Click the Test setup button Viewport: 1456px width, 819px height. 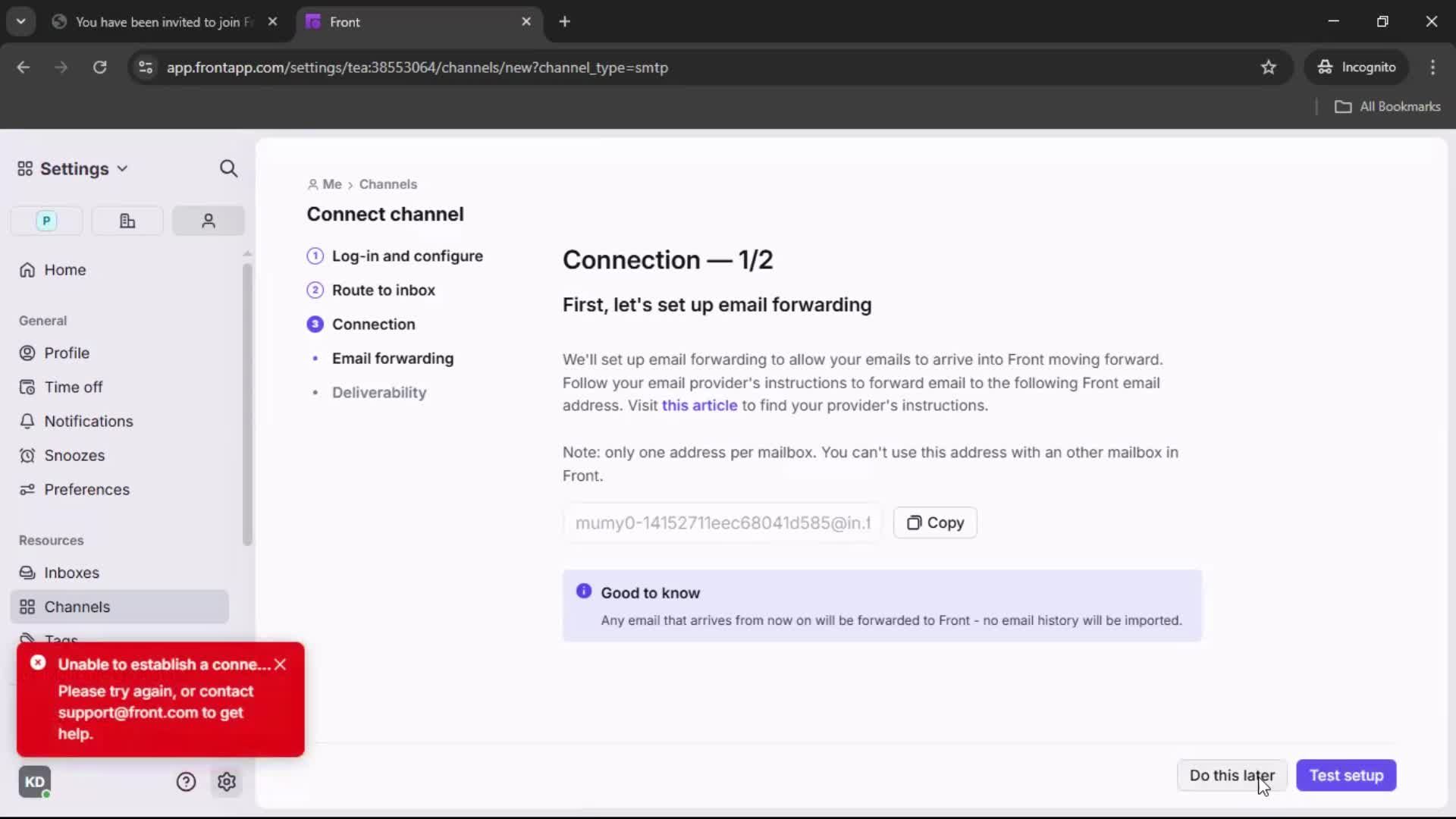[x=1347, y=775]
